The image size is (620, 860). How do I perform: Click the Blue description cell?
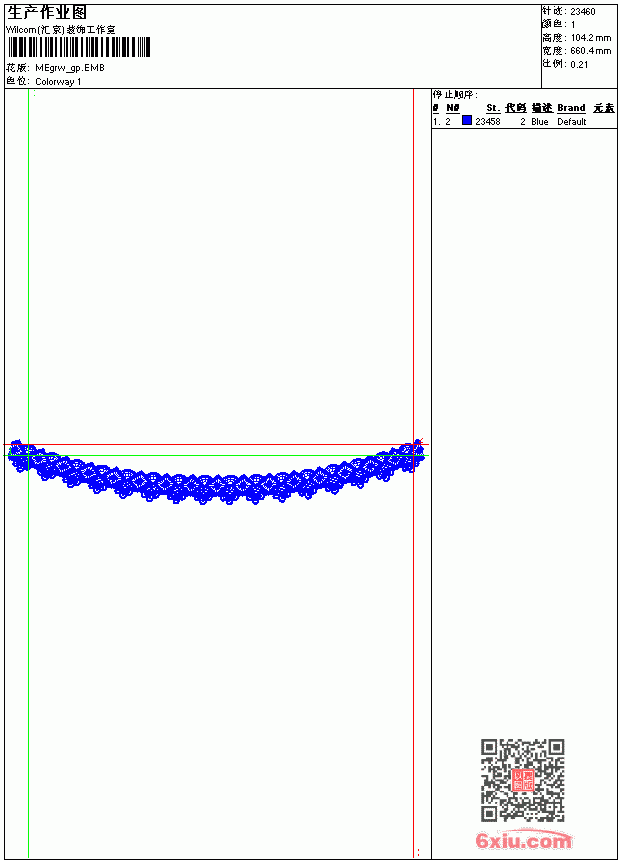(539, 122)
